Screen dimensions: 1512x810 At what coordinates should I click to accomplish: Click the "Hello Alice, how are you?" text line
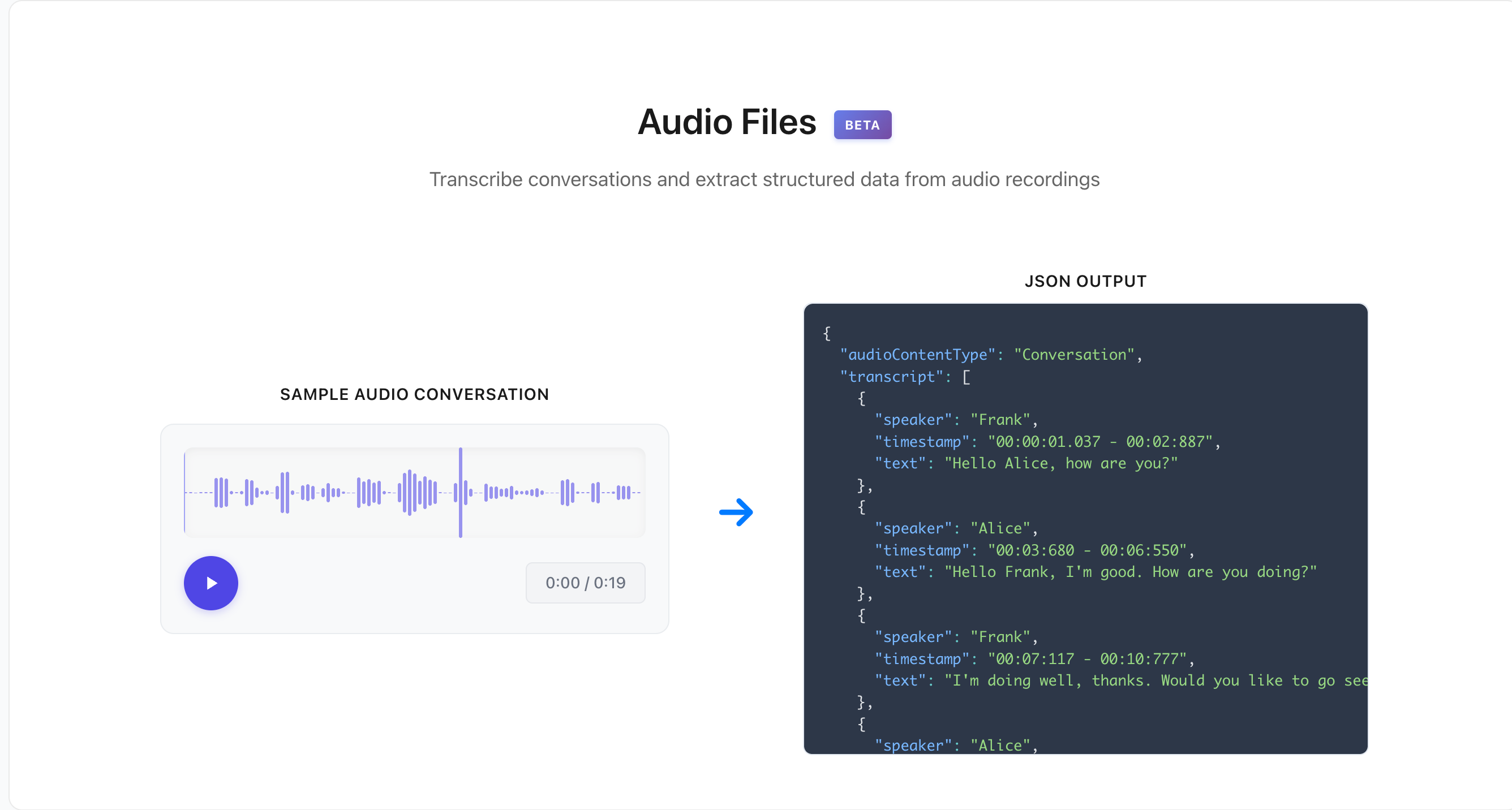tap(1026, 463)
